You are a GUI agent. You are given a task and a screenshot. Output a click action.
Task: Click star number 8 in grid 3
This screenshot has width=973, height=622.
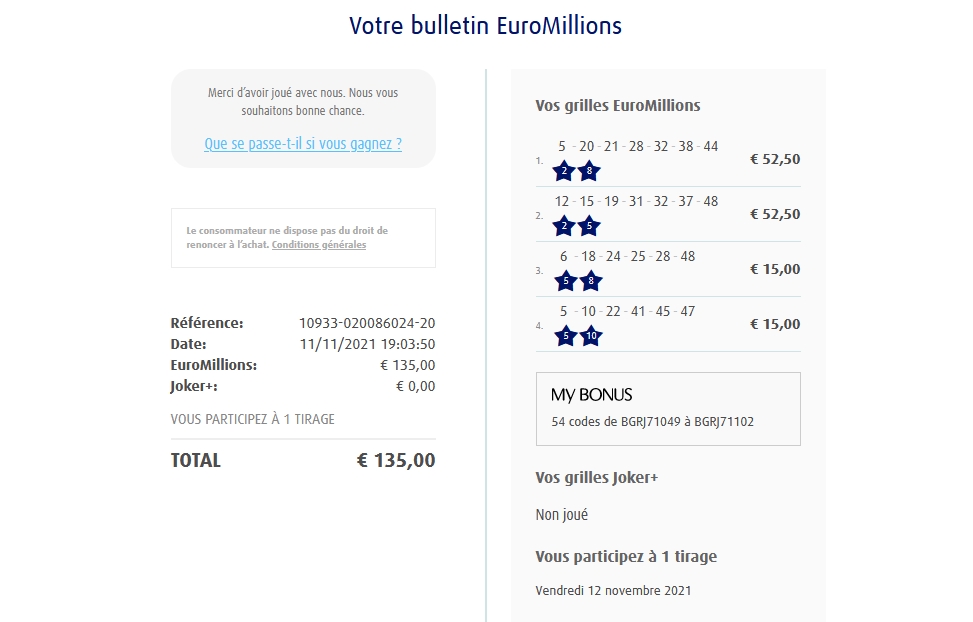pyautogui.click(x=590, y=281)
